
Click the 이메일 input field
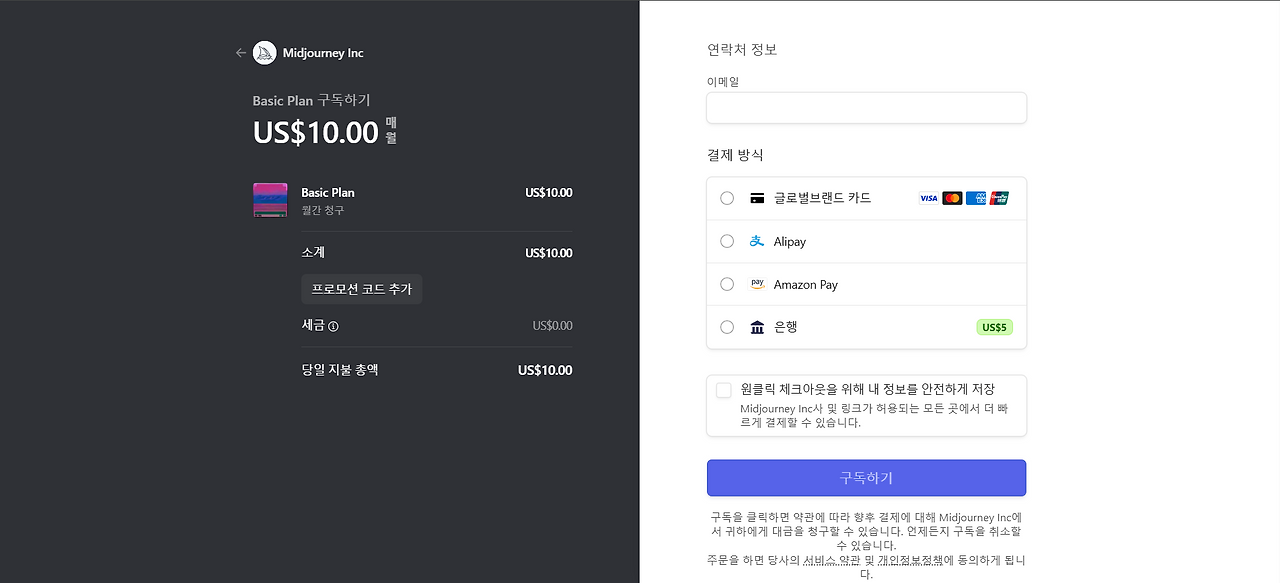pos(866,108)
